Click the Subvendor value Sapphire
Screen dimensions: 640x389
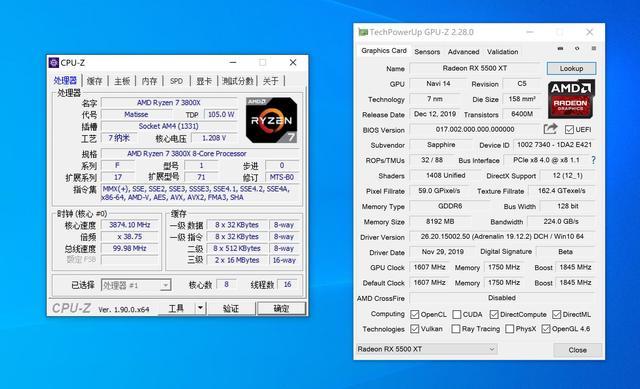click(x=441, y=145)
